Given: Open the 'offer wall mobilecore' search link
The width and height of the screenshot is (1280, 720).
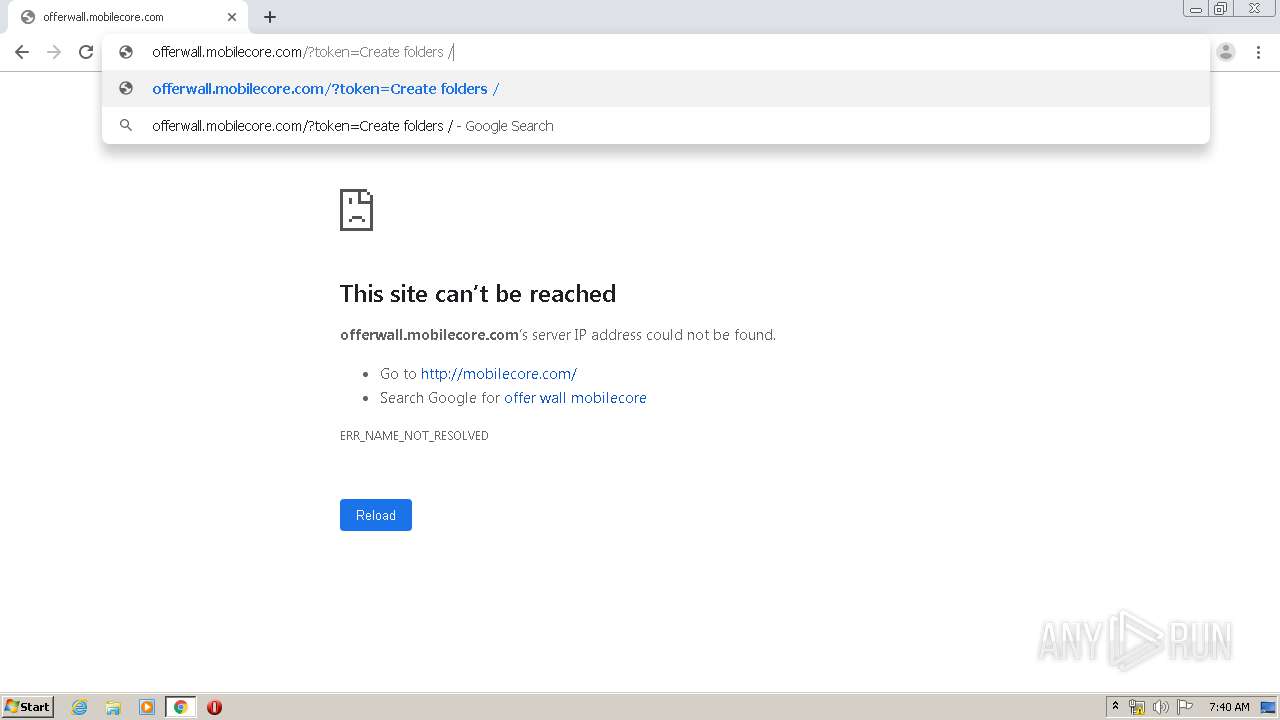Looking at the screenshot, I should [575, 398].
